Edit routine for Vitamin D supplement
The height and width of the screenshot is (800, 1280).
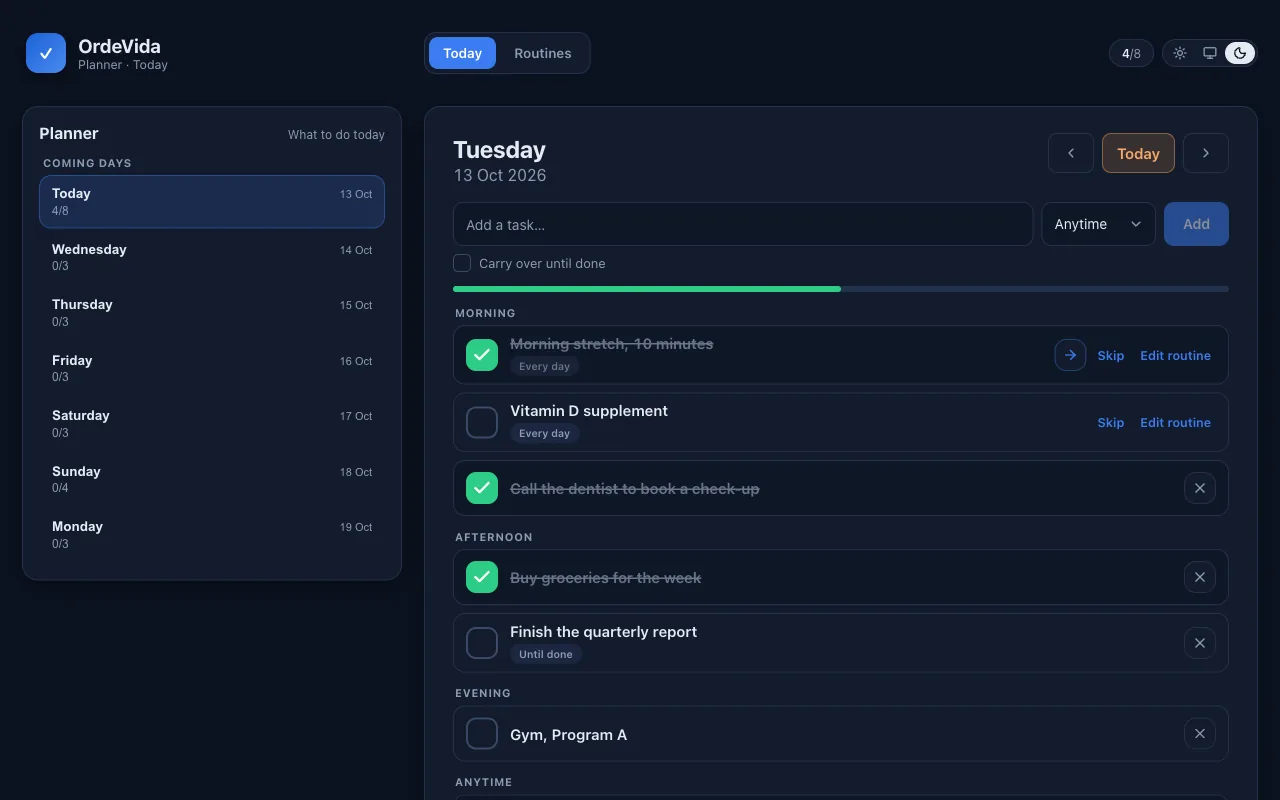(1175, 422)
